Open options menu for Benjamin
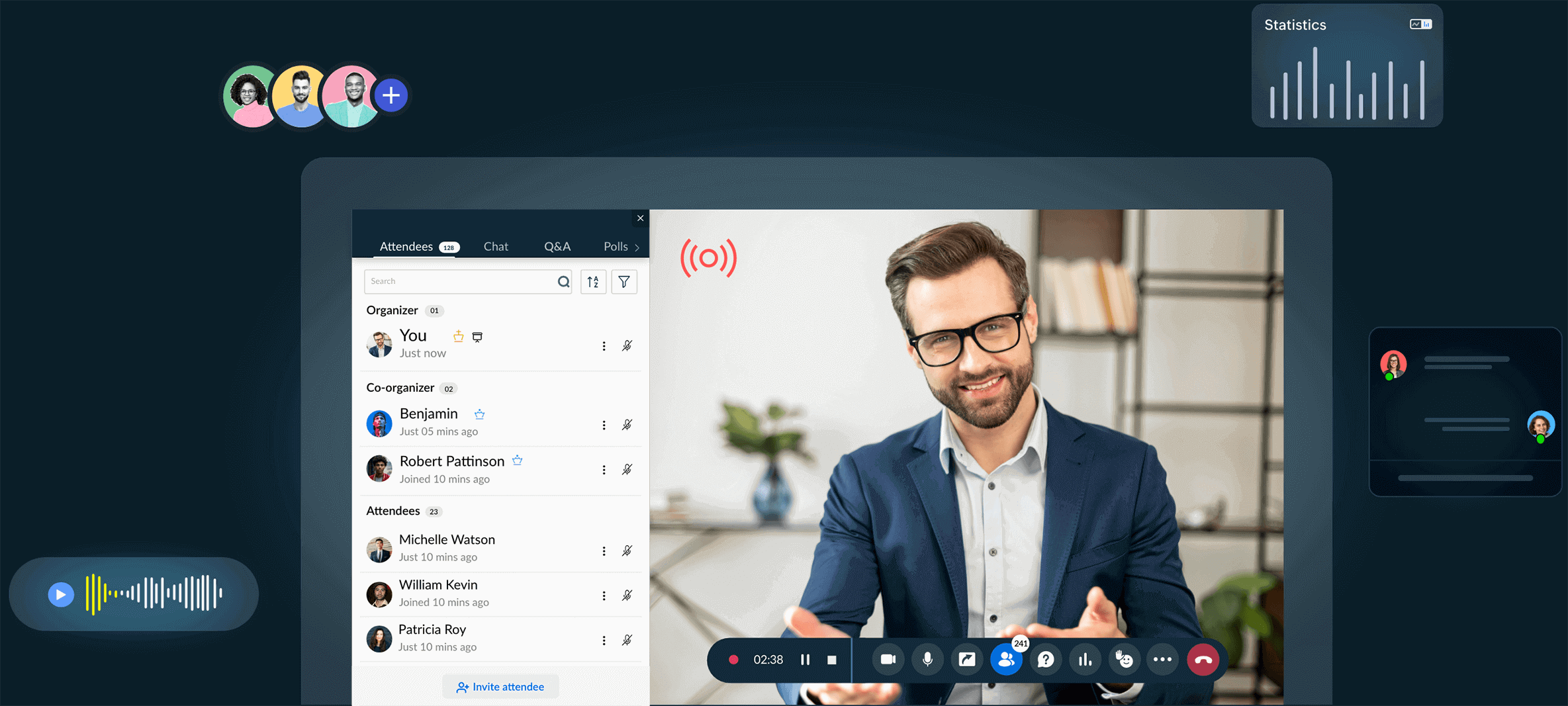Screen dimensions: 1568x706 604,425
